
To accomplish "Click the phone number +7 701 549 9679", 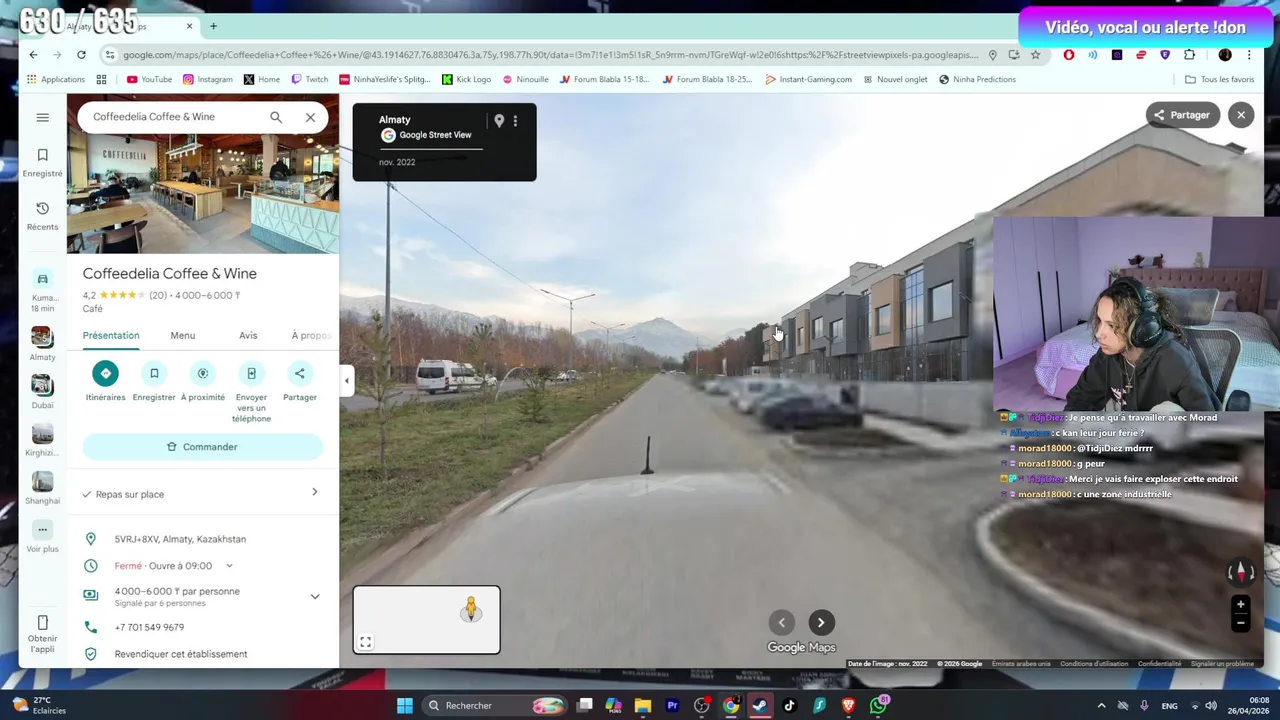I will click(149, 627).
